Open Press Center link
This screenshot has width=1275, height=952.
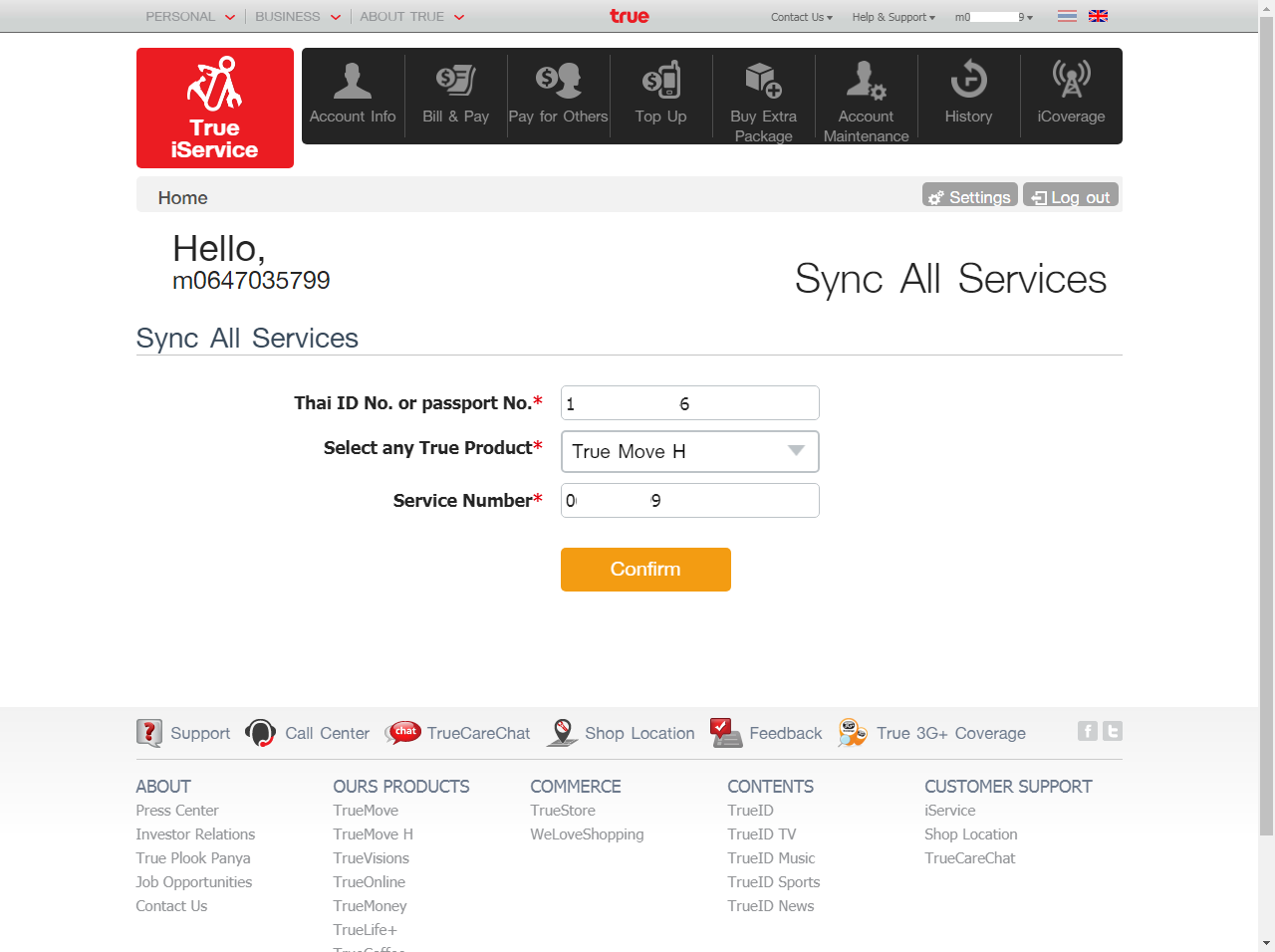[177, 811]
